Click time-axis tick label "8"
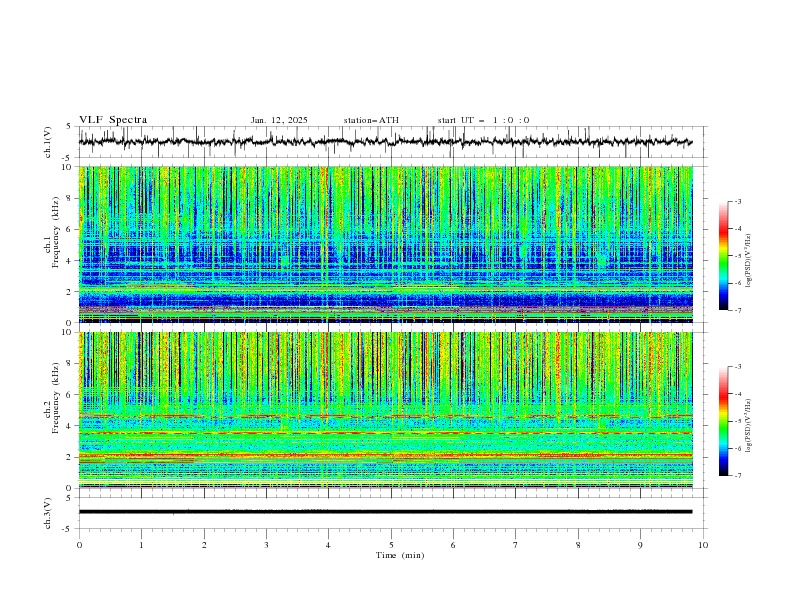792x612 pixels. pyautogui.click(x=578, y=545)
